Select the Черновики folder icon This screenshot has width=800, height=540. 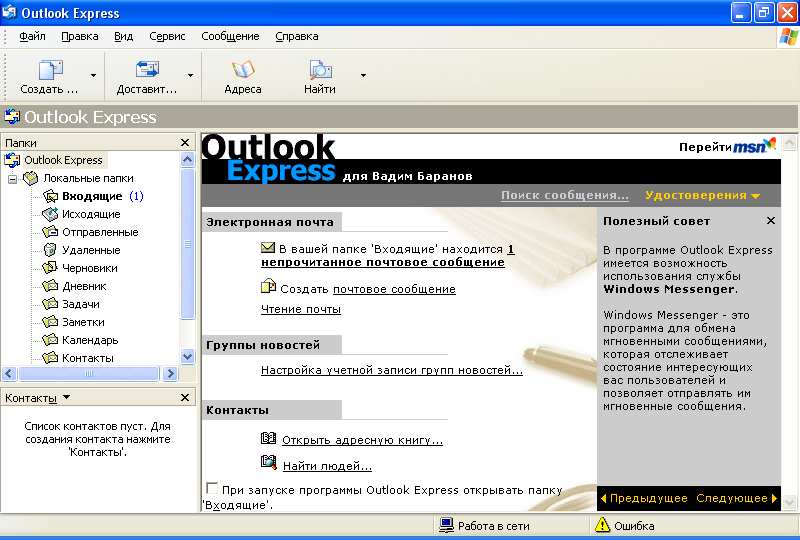coord(50,267)
